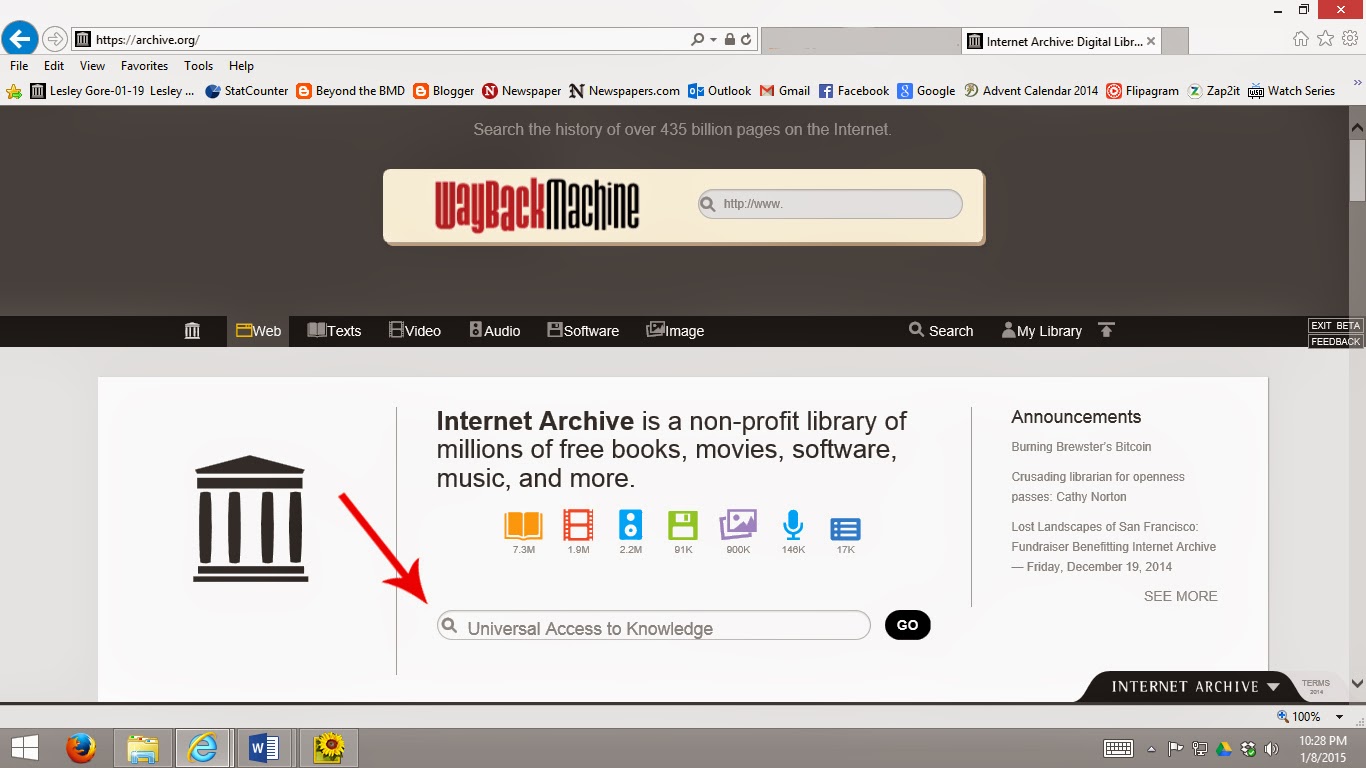Select the Software nav tab
The image size is (1366, 768).
pos(583,331)
